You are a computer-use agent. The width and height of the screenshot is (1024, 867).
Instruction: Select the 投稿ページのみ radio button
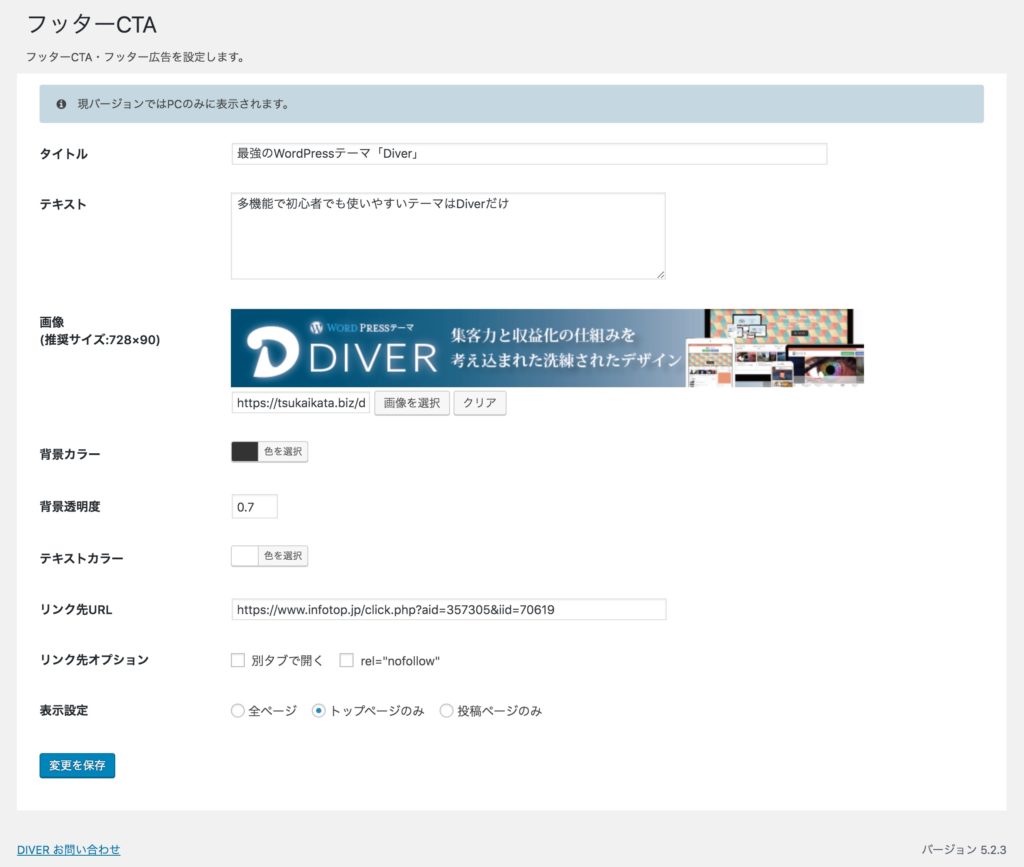446,710
